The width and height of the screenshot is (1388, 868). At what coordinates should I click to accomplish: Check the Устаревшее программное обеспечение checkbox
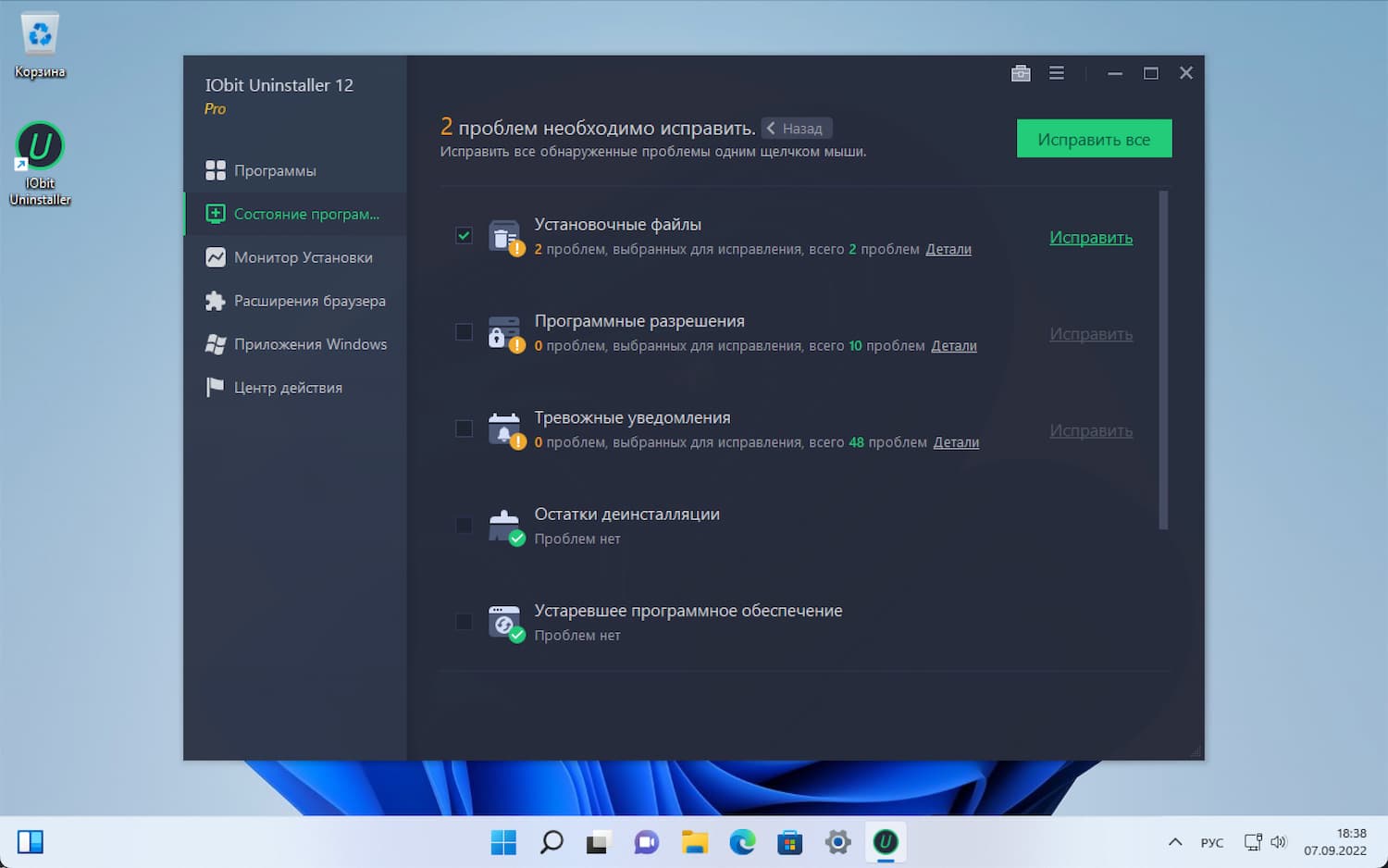pyautogui.click(x=464, y=622)
